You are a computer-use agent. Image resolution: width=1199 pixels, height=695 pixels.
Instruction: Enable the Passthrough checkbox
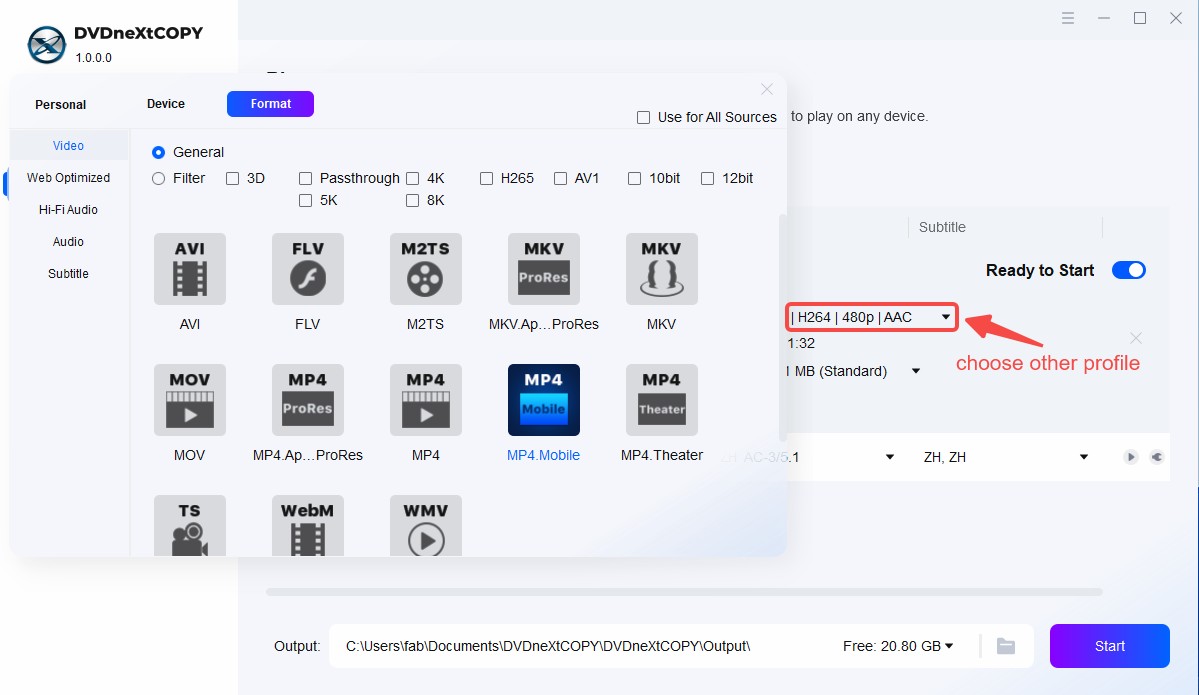click(x=305, y=178)
